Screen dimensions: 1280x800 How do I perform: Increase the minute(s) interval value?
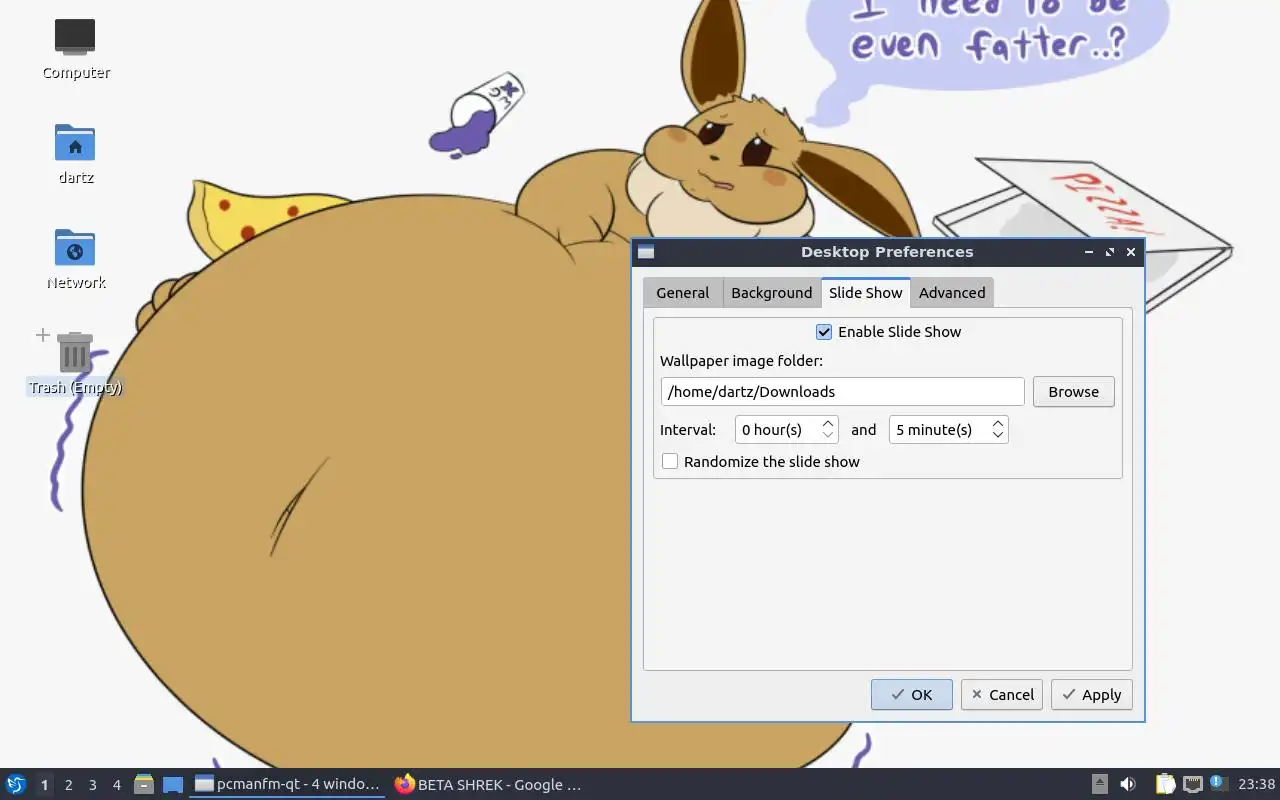tap(998, 424)
